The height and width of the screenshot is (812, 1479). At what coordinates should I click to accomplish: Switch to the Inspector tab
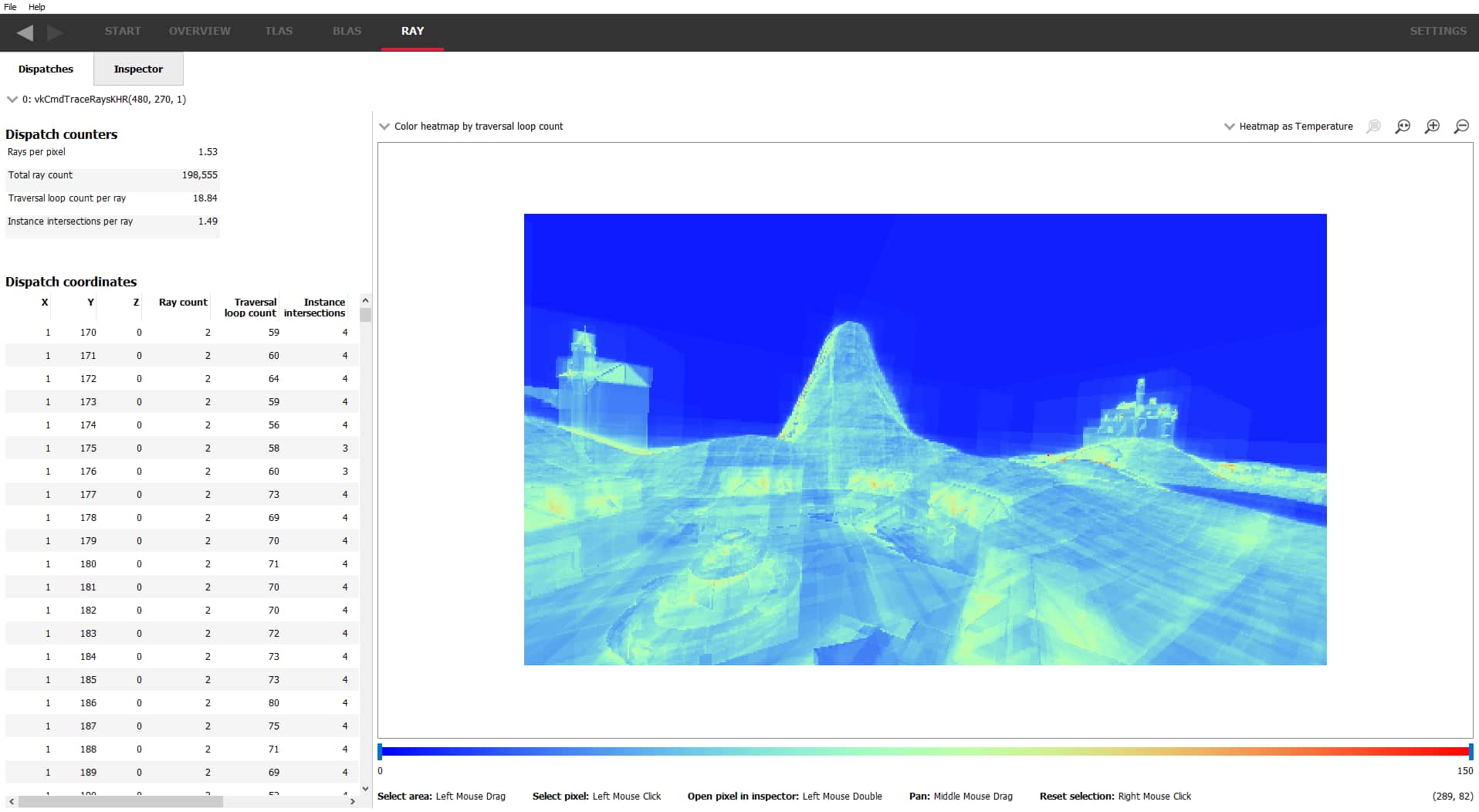tap(138, 69)
